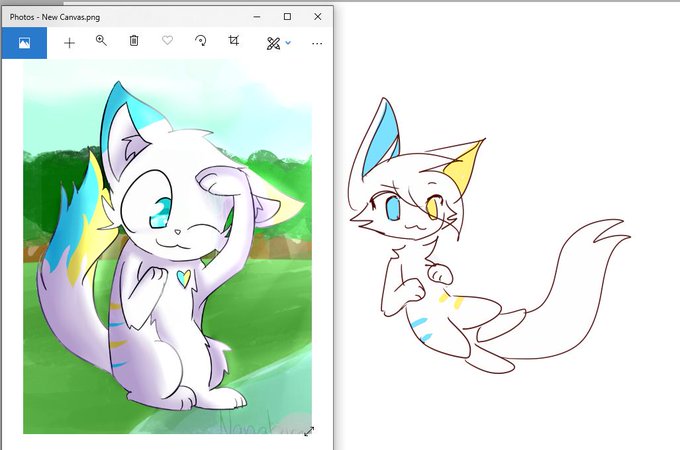
Task: Click the cat sketch in the background window
Action: pyautogui.click(x=489, y=235)
